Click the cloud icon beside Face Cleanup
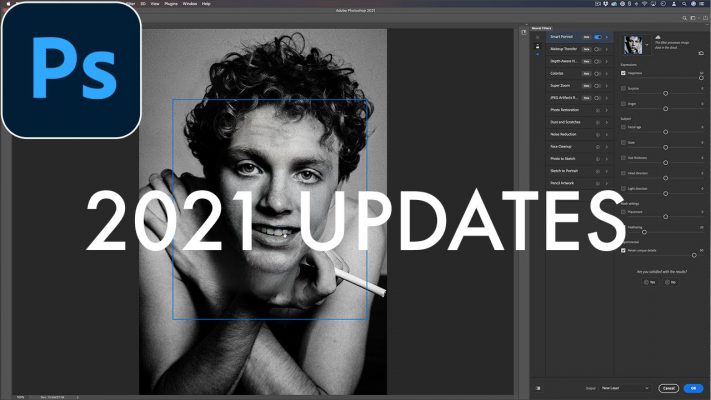Viewport: 711px width, 400px height. (x=598, y=146)
